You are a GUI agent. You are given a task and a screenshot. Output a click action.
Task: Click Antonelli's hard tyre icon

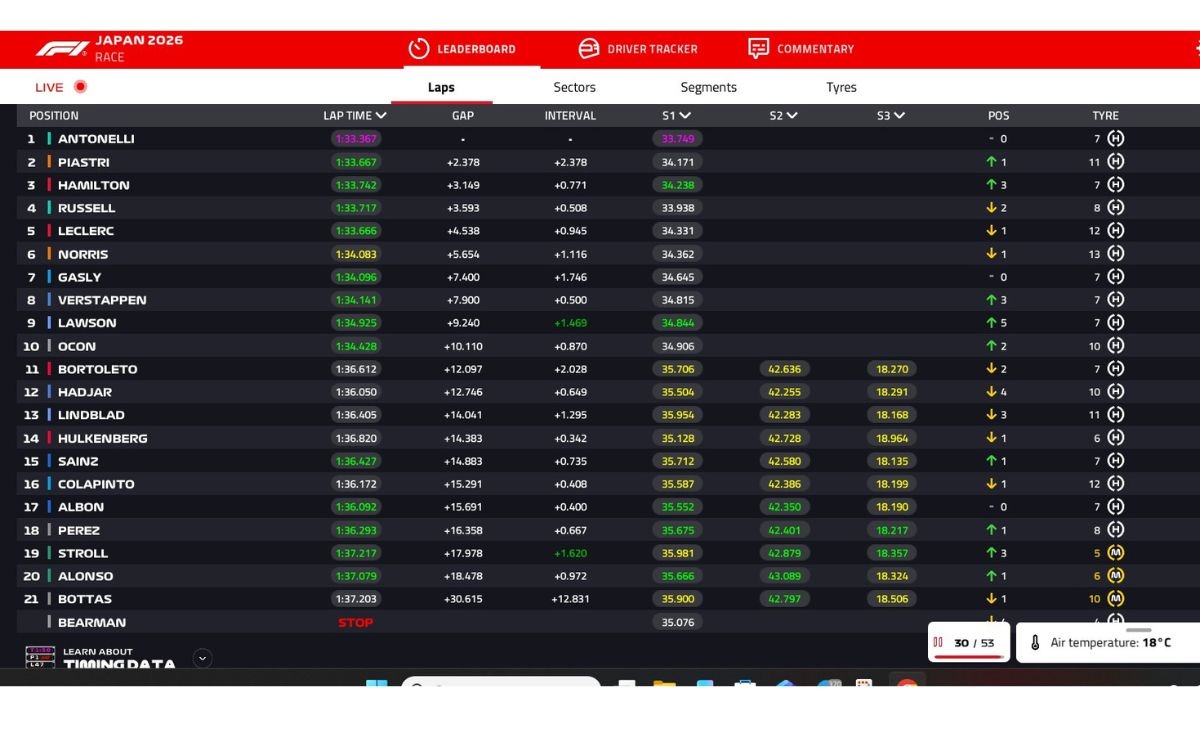tap(1116, 139)
